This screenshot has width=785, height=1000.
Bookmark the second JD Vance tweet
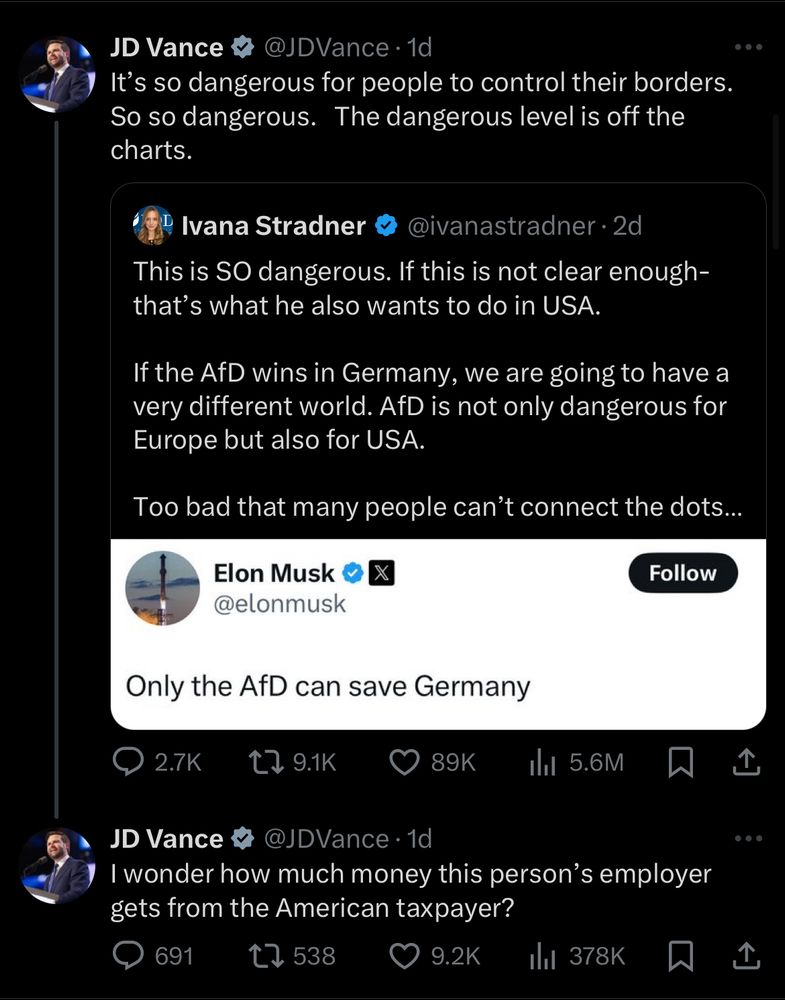[680, 956]
